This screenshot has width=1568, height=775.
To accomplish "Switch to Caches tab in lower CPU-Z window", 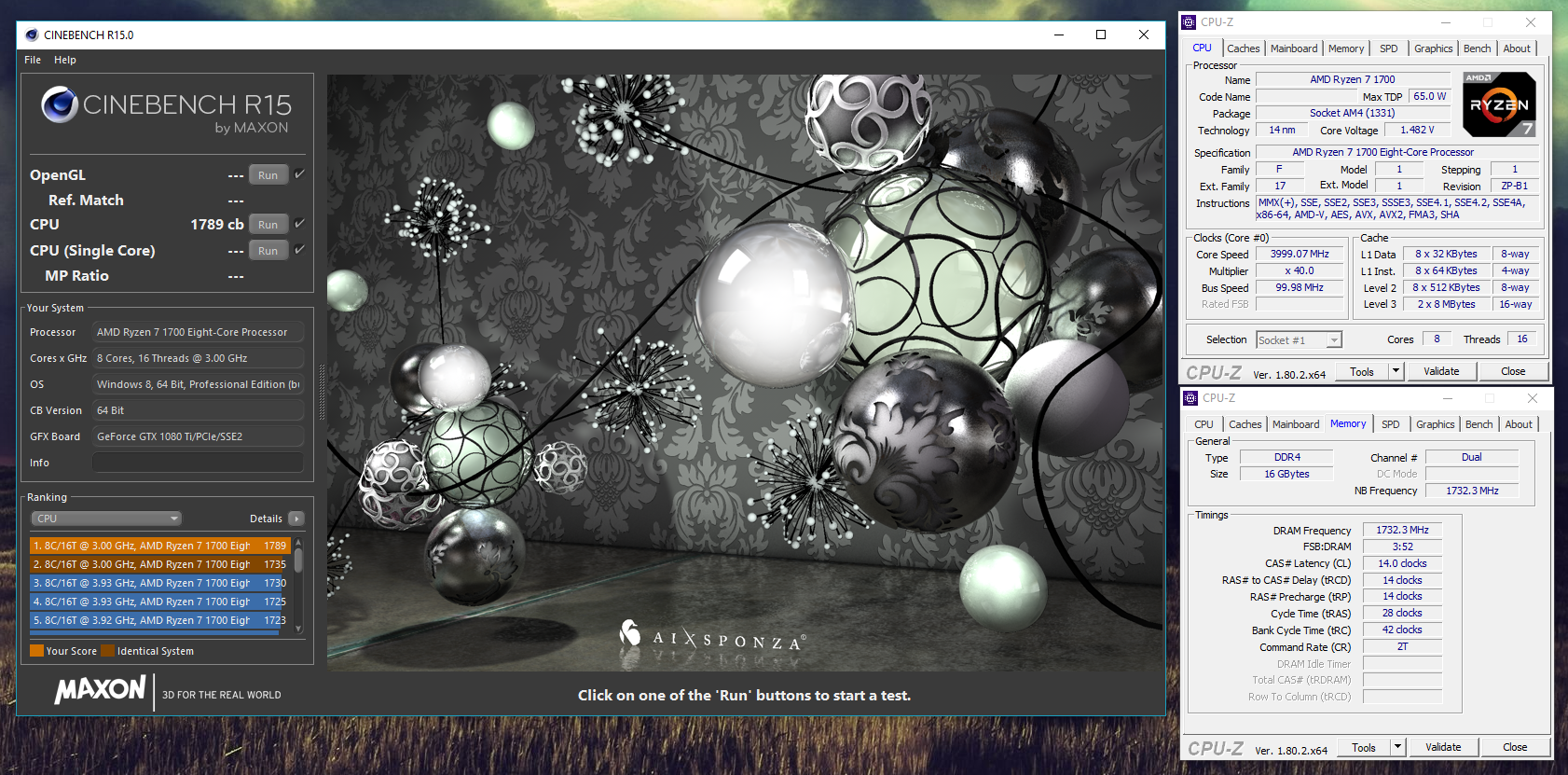I will (1245, 424).
